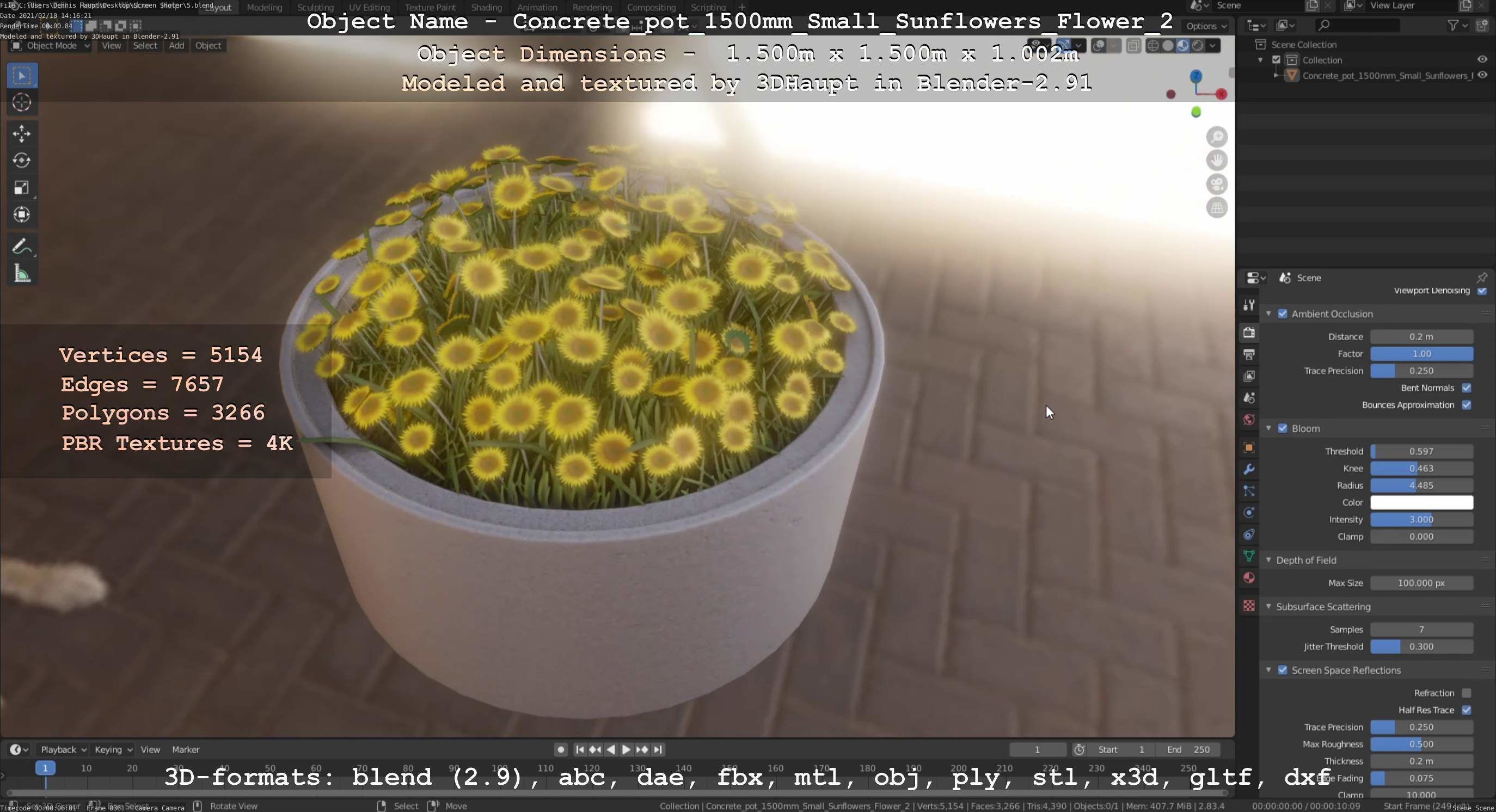1496x812 pixels.
Task: Collapse the Subsurface Scattering panel
Action: pyautogui.click(x=1268, y=606)
